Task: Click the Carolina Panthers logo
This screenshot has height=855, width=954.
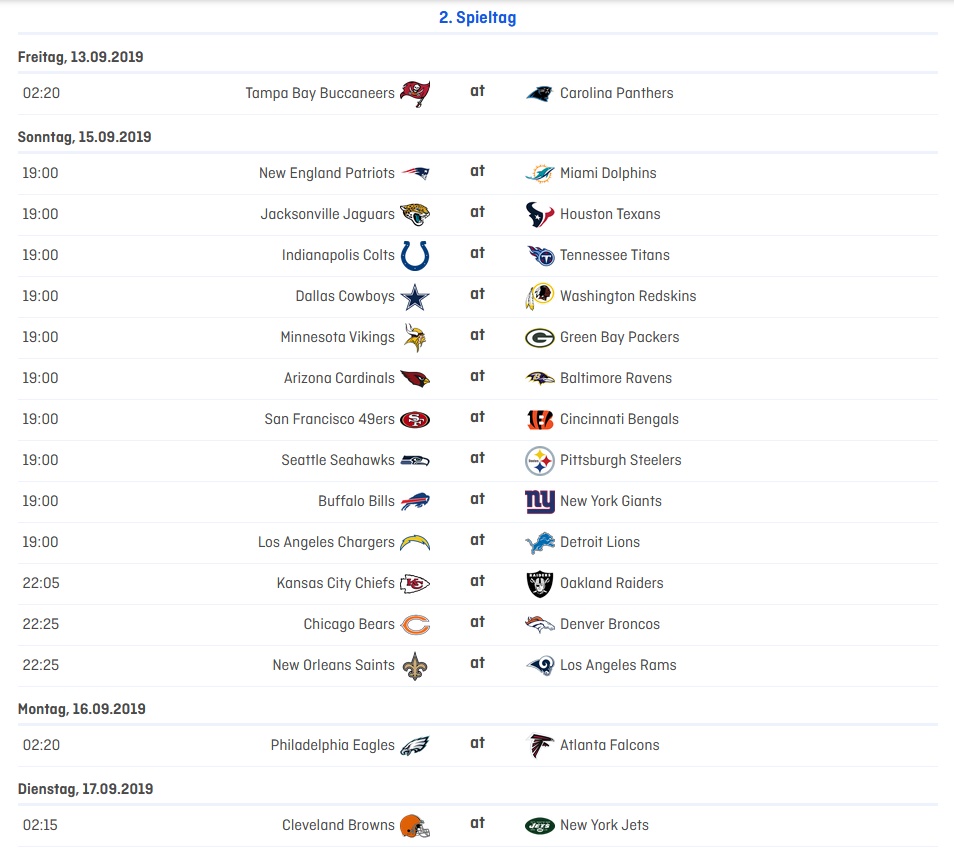Action: pos(539,94)
